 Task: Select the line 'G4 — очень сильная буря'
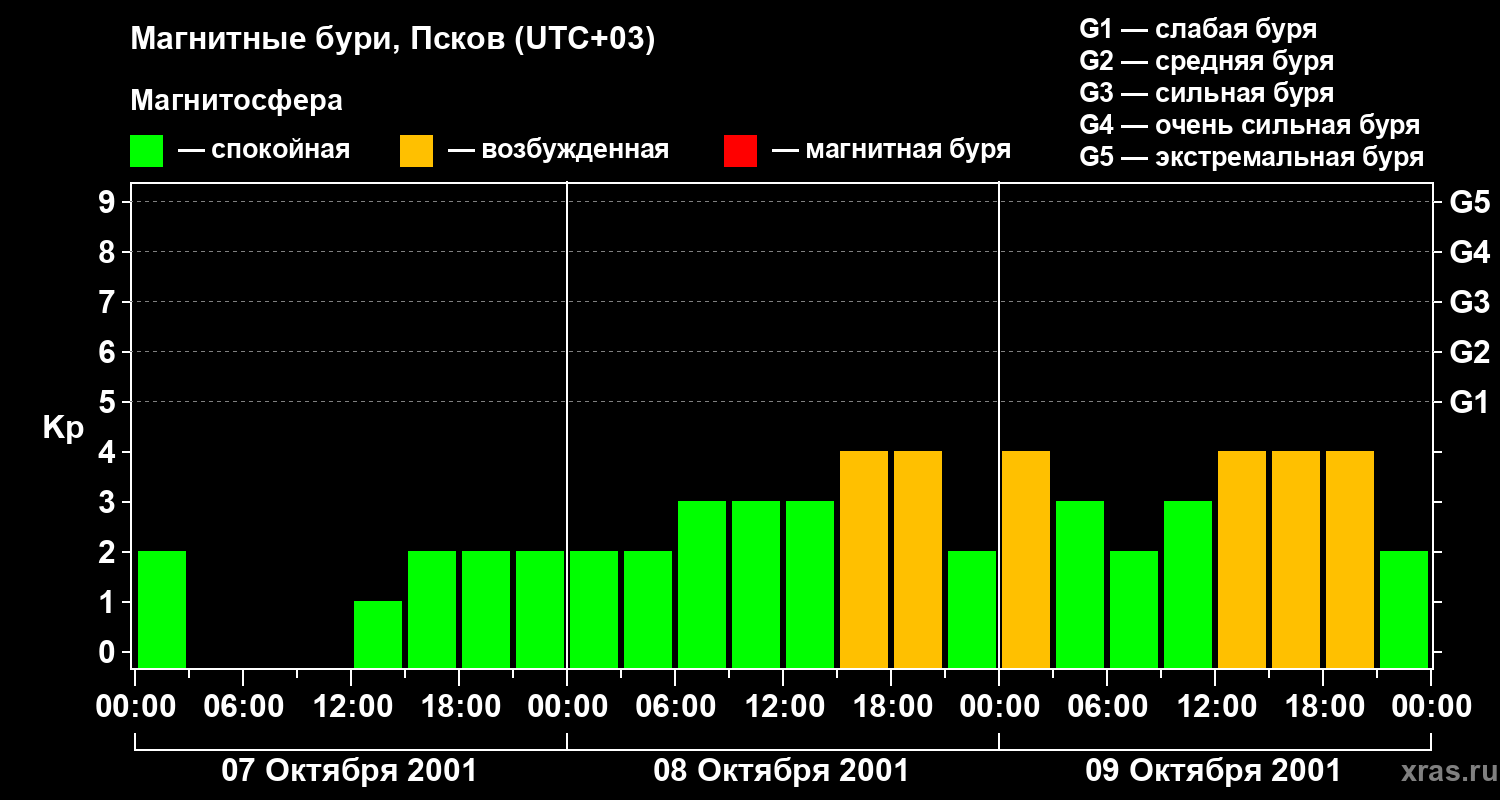click(1249, 125)
